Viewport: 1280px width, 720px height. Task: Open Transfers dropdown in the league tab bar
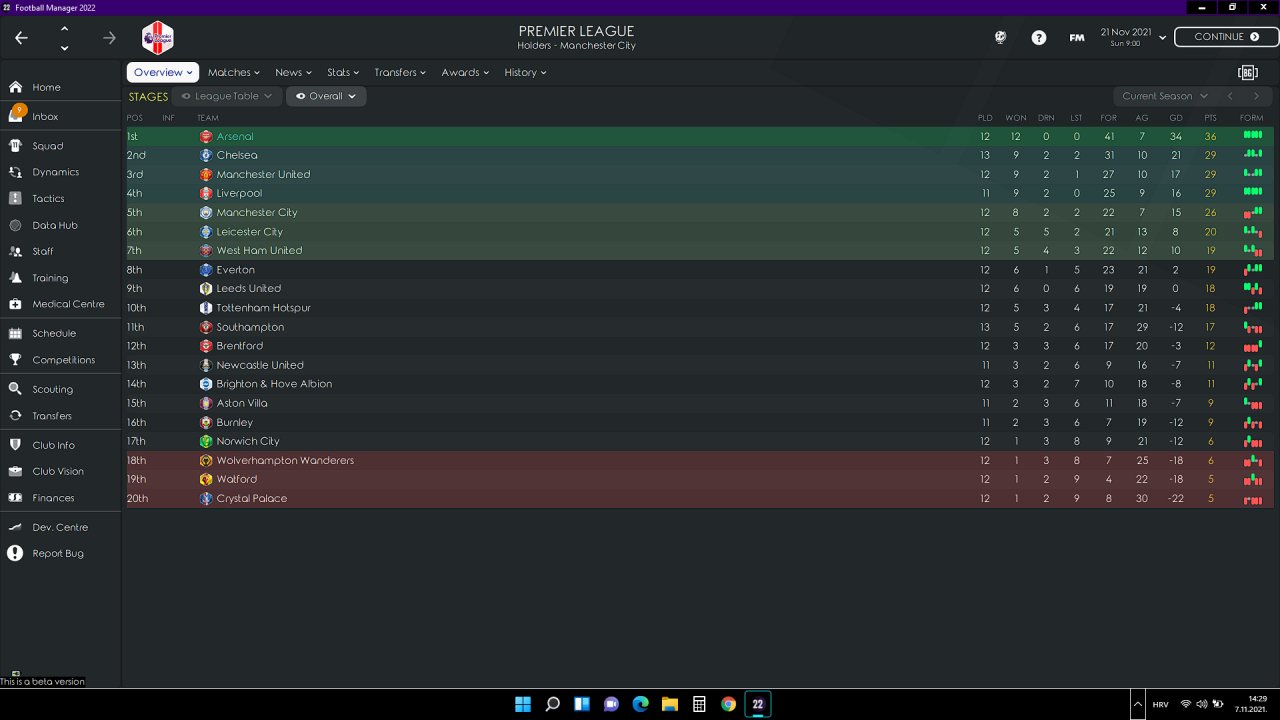click(x=400, y=72)
